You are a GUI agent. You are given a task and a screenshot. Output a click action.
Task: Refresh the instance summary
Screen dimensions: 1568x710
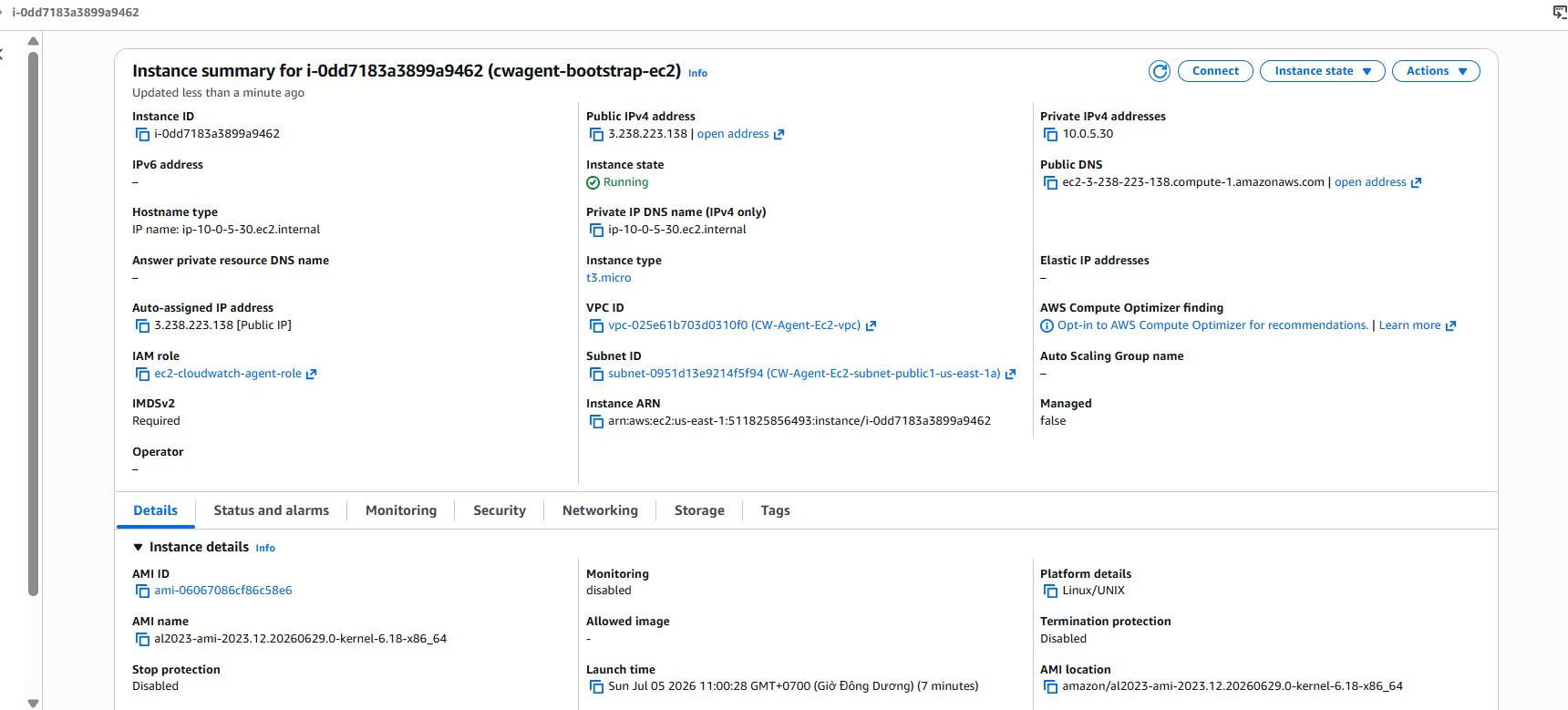[x=1159, y=71]
